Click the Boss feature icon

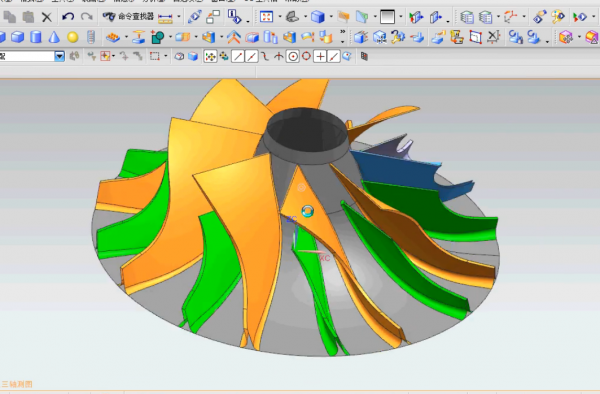[138, 37]
